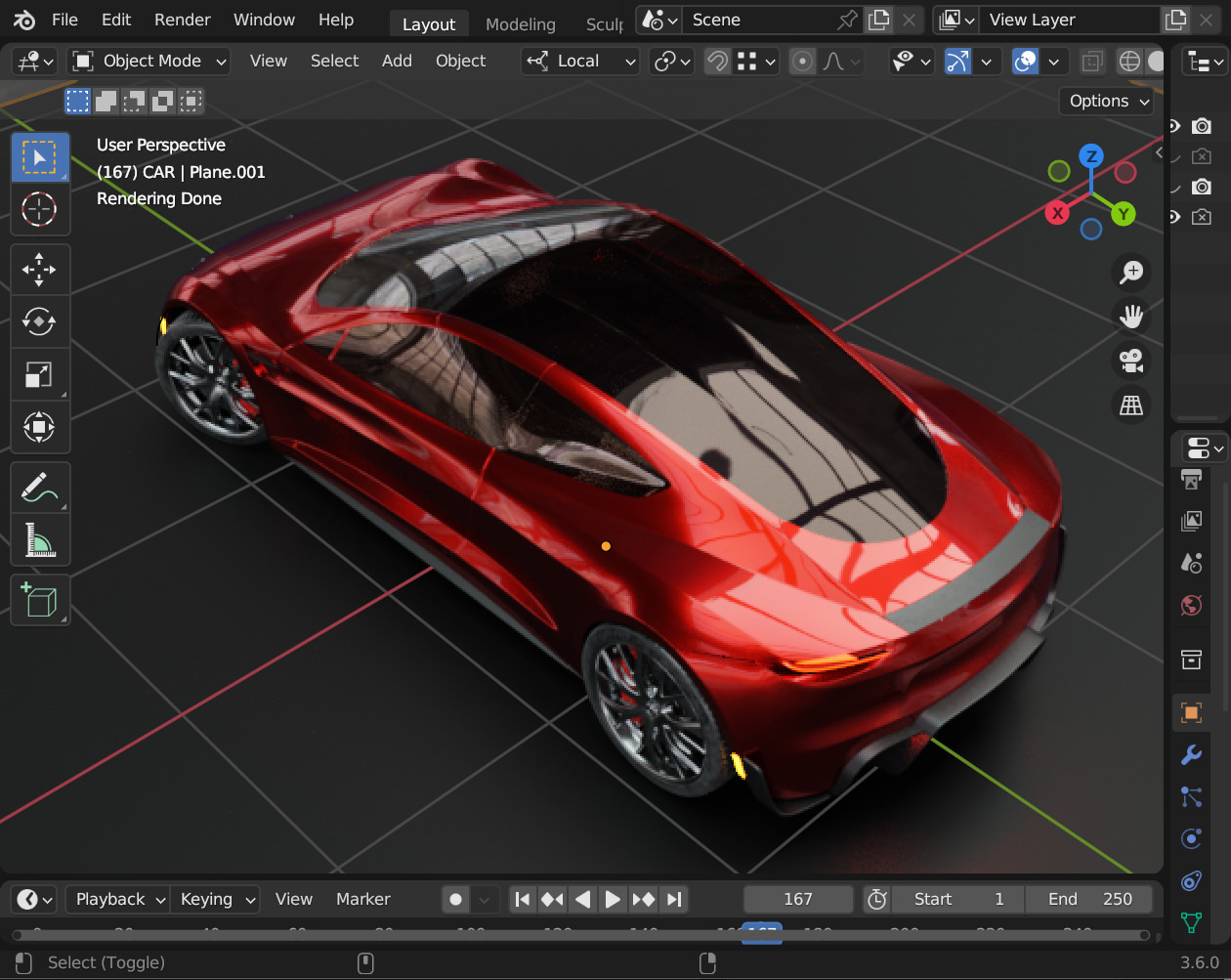Viewport: 1231px width, 980px height.
Task: Select the Rotate tool
Action: (40, 321)
